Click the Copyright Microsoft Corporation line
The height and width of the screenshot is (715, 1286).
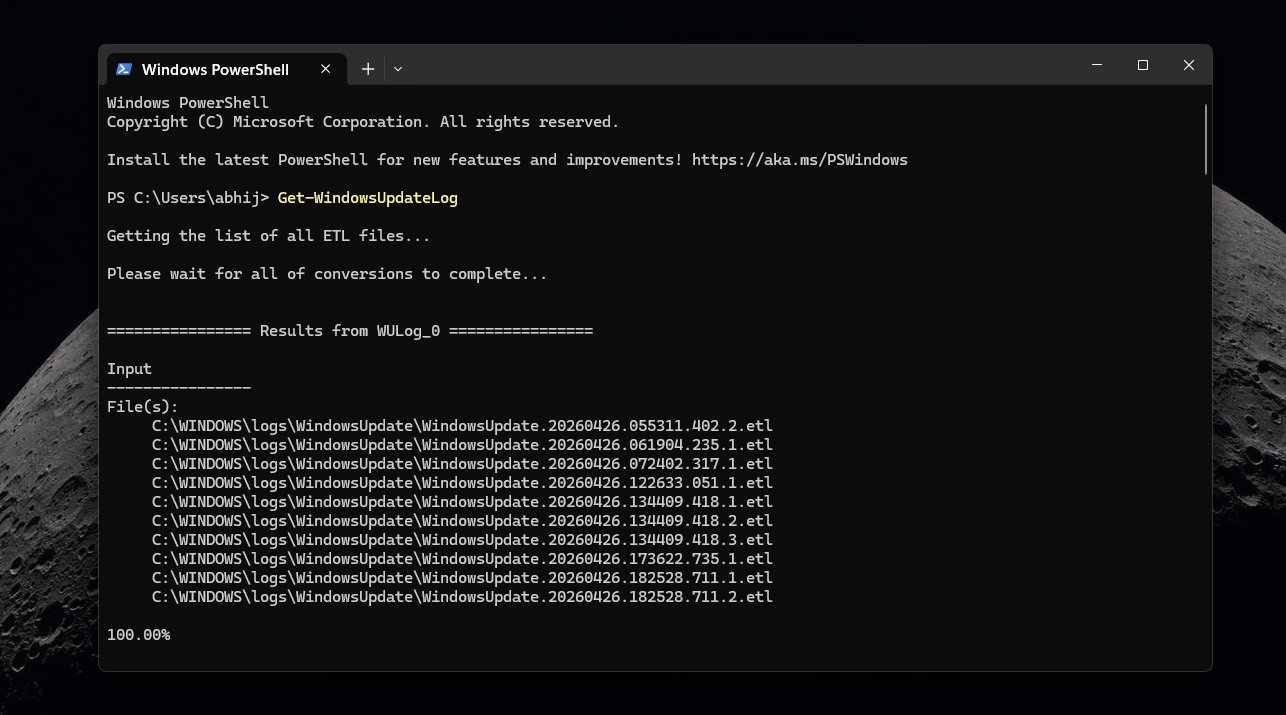[x=362, y=121]
